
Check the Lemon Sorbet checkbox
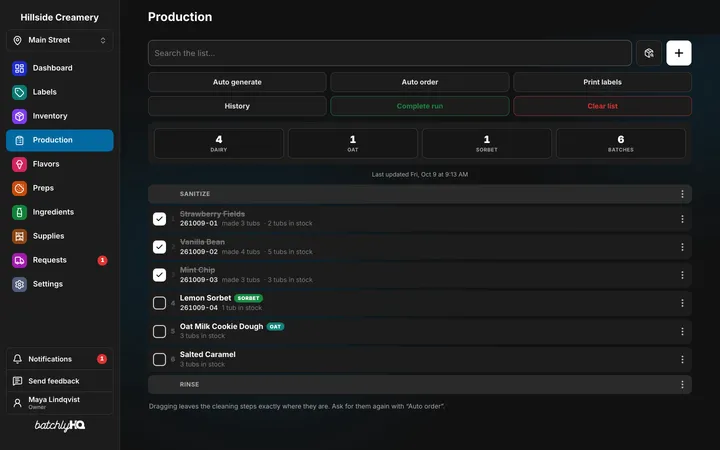point(159,303)
